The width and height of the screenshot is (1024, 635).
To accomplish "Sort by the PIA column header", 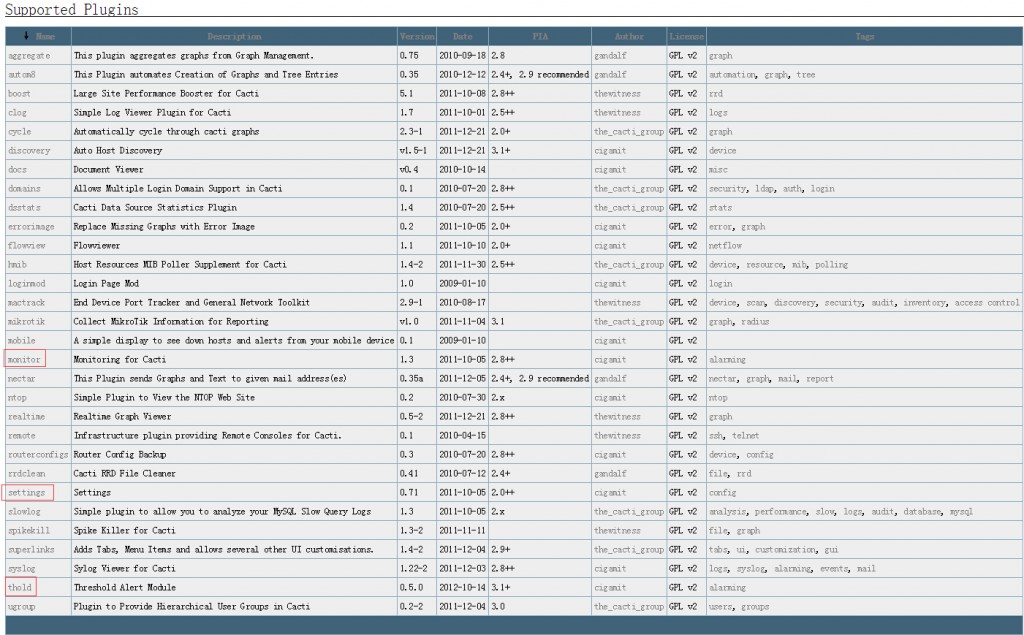I will tap(540, 37).
